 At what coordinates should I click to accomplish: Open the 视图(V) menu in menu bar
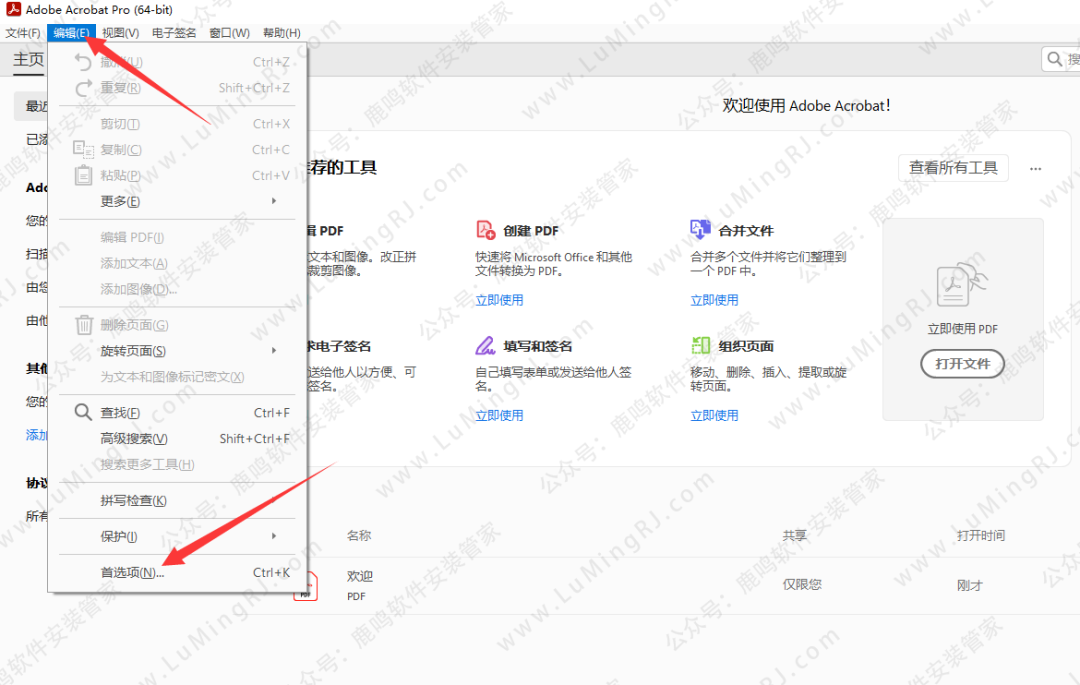pos(120,33)
